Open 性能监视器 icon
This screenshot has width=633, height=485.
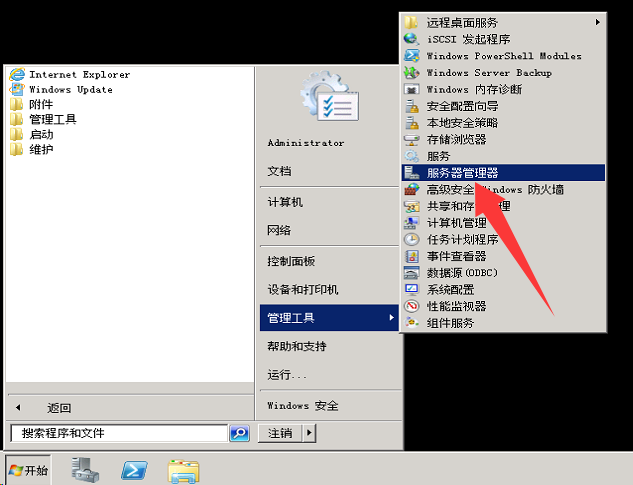(411, 306)
